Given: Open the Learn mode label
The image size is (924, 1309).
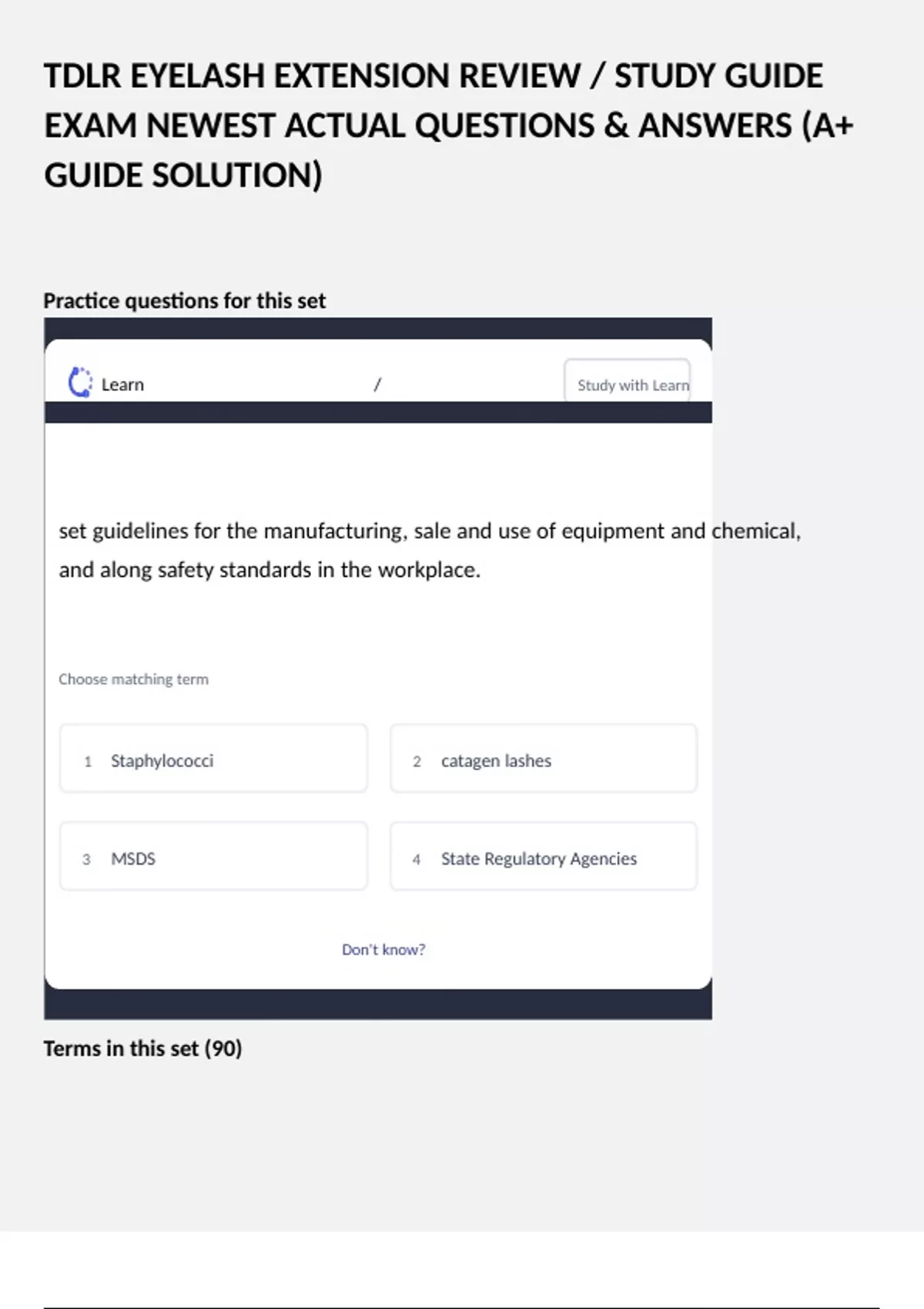Looking at the screenshot, I should (122, 384).
